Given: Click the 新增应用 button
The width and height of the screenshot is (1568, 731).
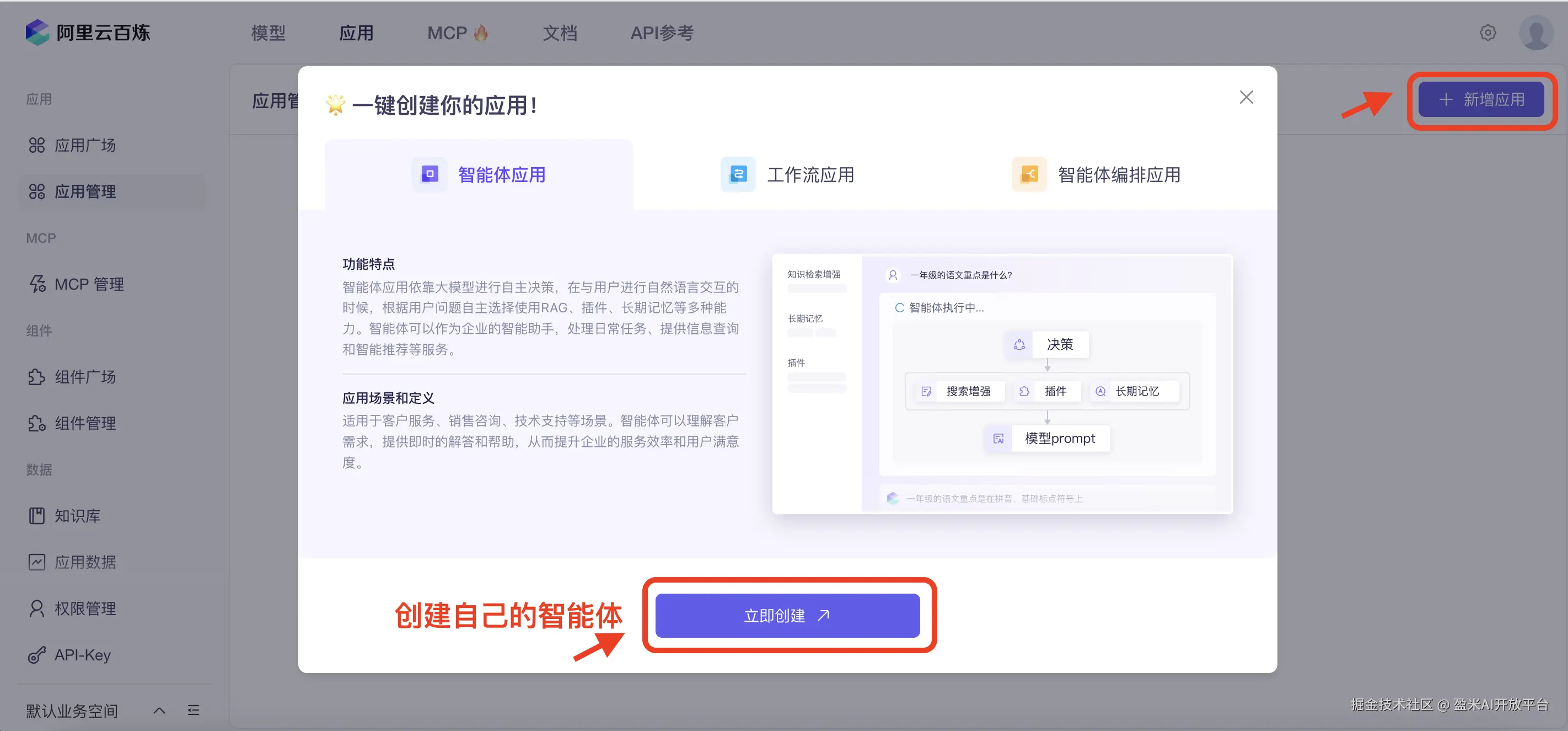Looking at the screenshot, I should pyautogui.click(x=1480, y=99).
